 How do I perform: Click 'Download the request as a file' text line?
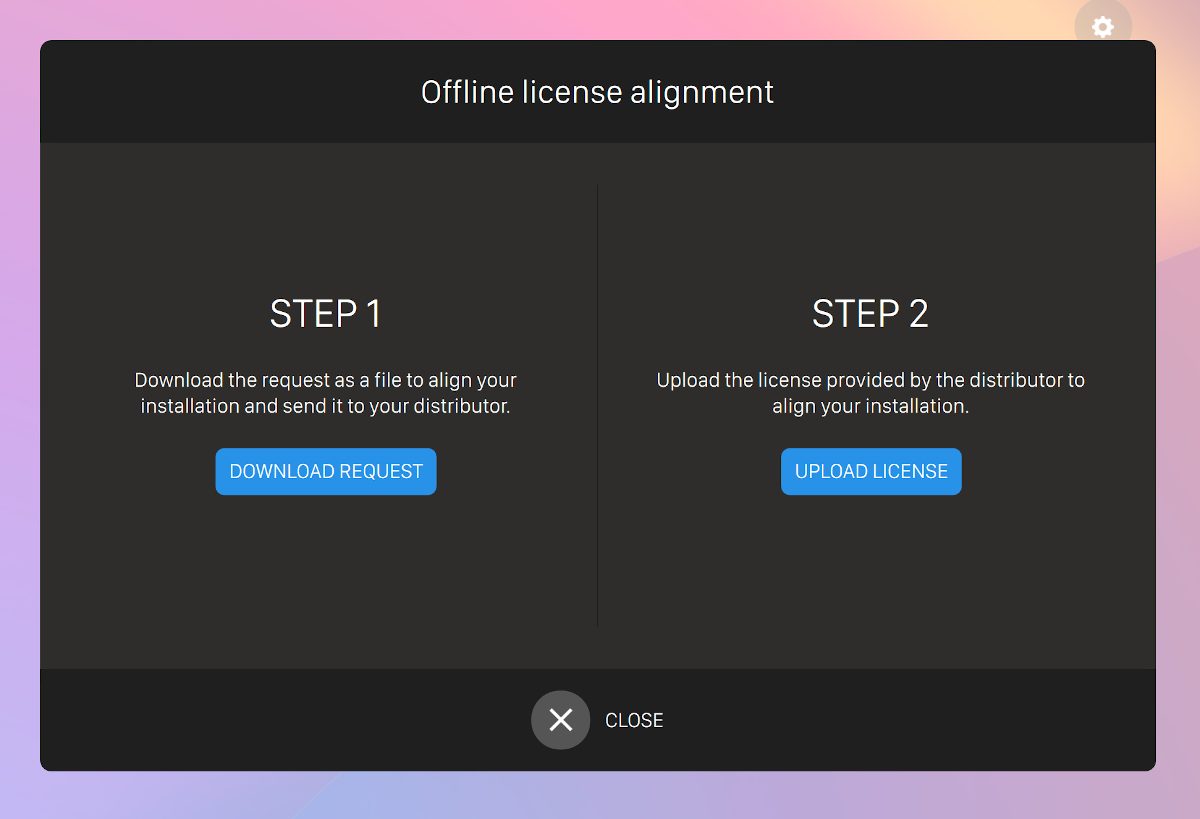pos(325,380)
